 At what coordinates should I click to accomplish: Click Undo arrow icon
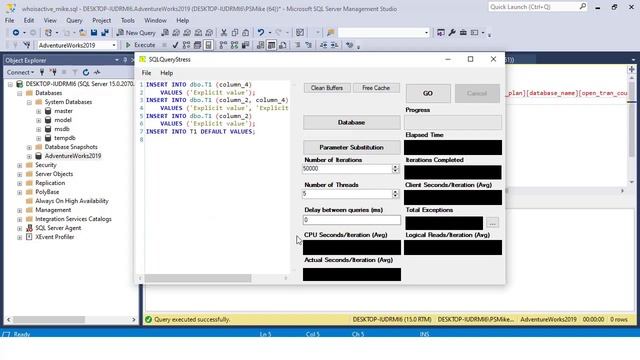[x=260, y=33]
